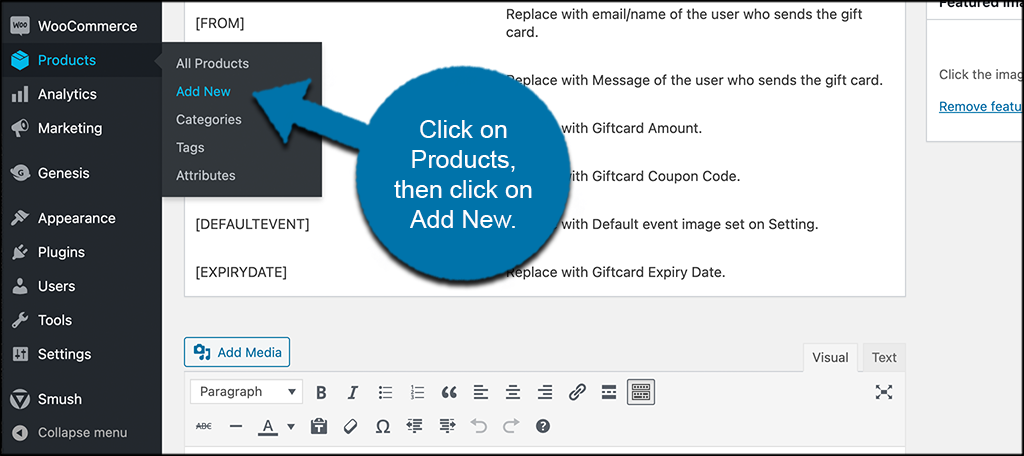The width and height of the screenshot is (1024, 456).
Task: Open product Tags from the submenu
Action: 190,148
